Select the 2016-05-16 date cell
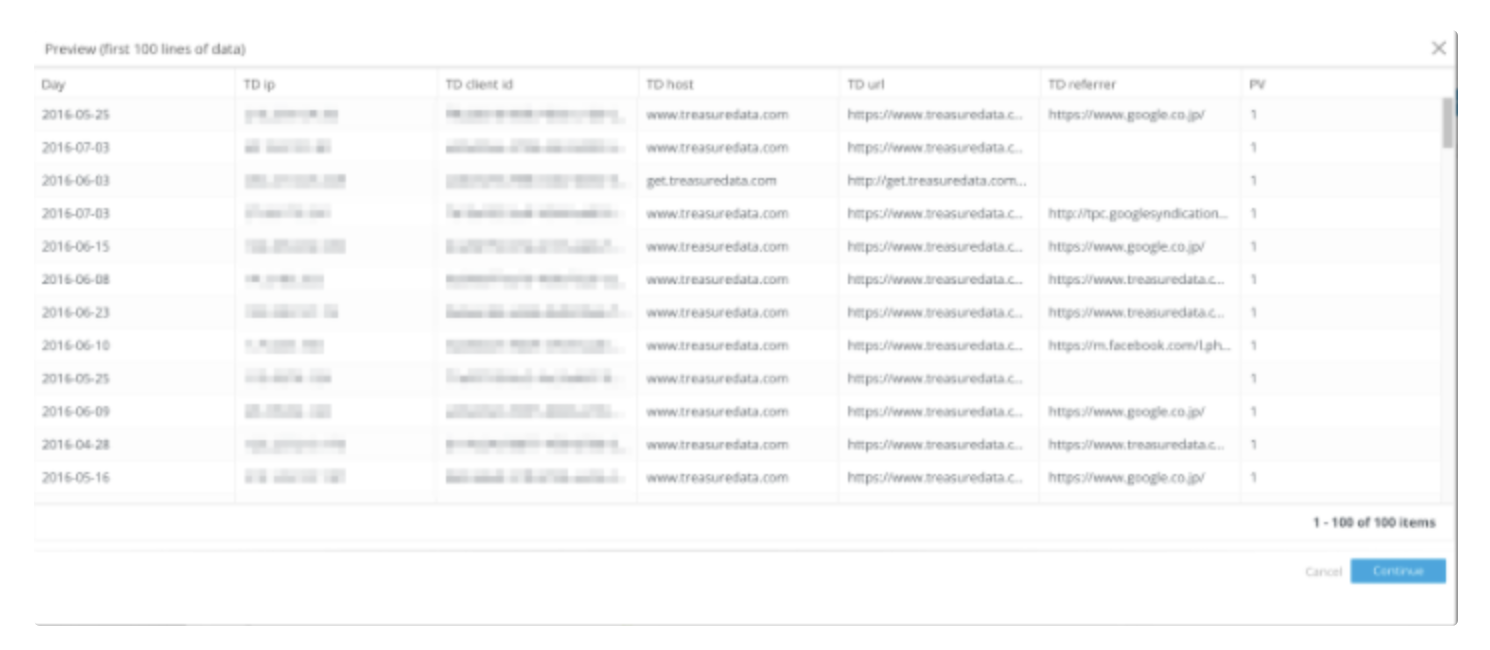The width and height of the screenshot is (1490, 650). click(x=76, y=478)
